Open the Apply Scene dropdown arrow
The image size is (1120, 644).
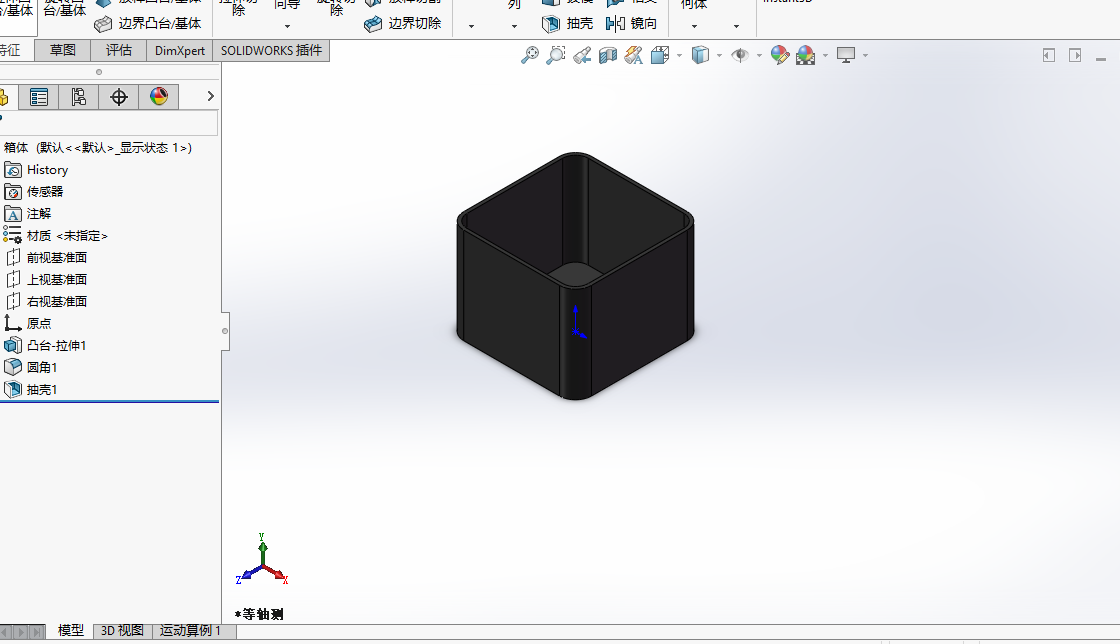(825, 55)
